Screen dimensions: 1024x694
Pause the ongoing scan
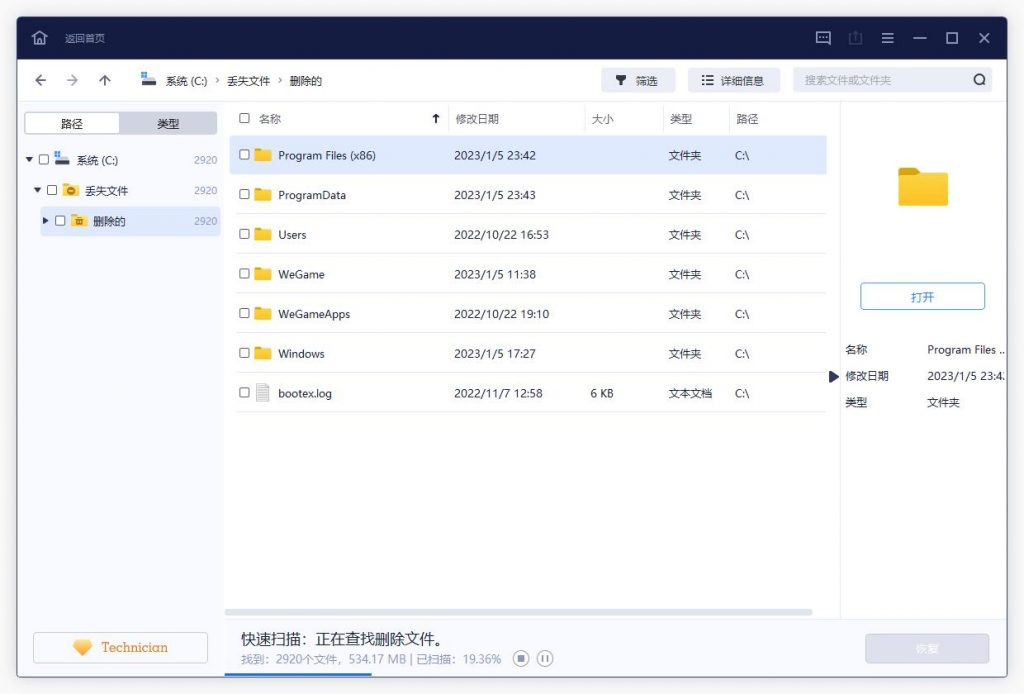click(x=545, y=658)
